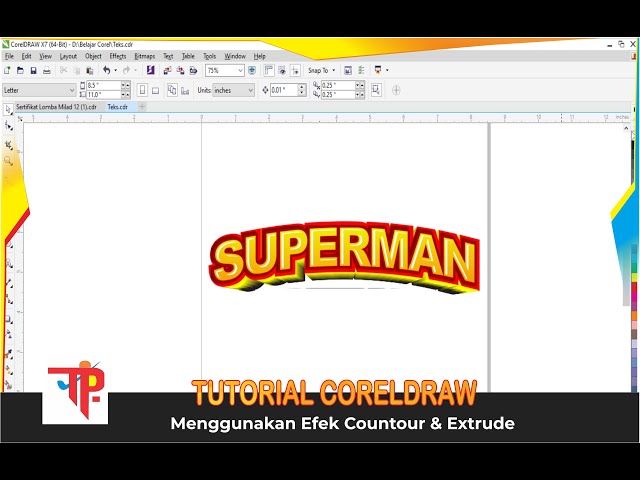
Task: Create a new document with New icon
Action: point(7,70)
